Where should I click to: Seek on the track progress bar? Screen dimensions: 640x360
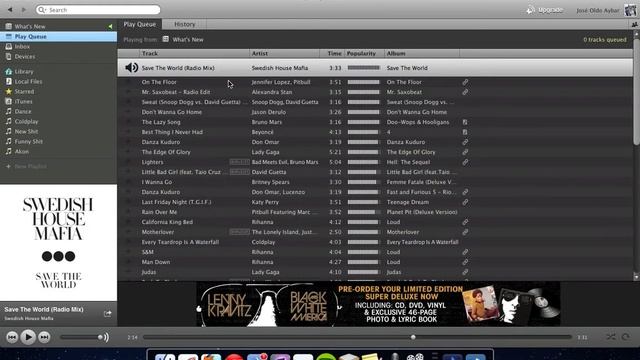(357, 337)
